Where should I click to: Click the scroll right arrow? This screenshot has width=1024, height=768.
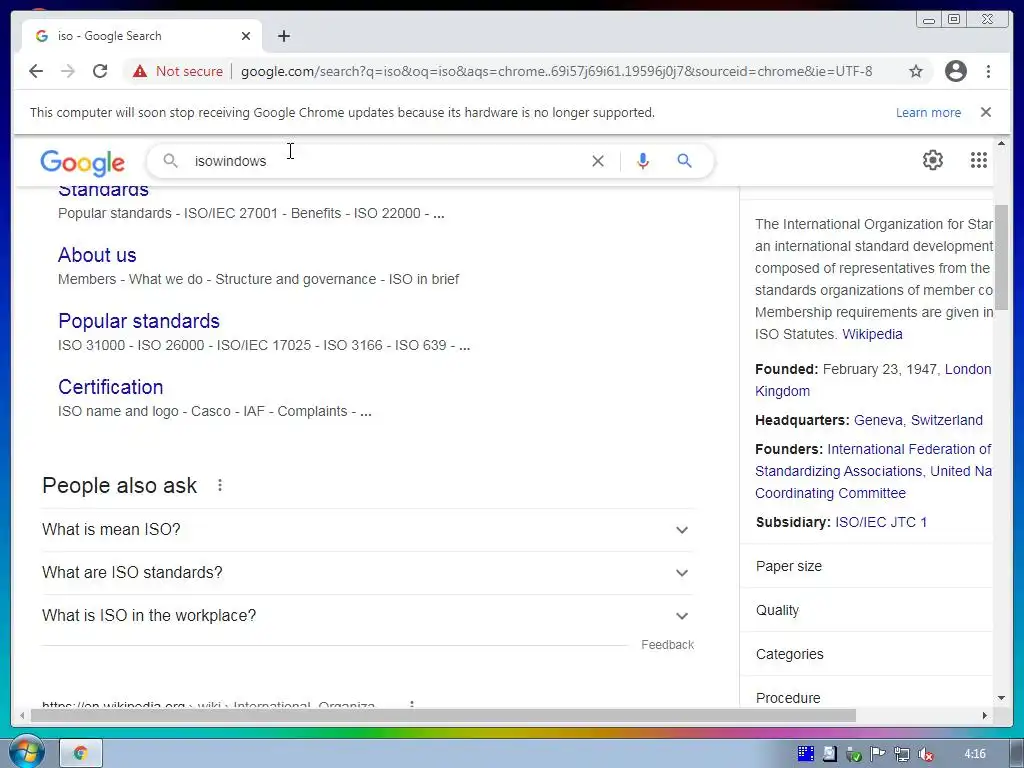pyautogui.click(x=985, y=716)
